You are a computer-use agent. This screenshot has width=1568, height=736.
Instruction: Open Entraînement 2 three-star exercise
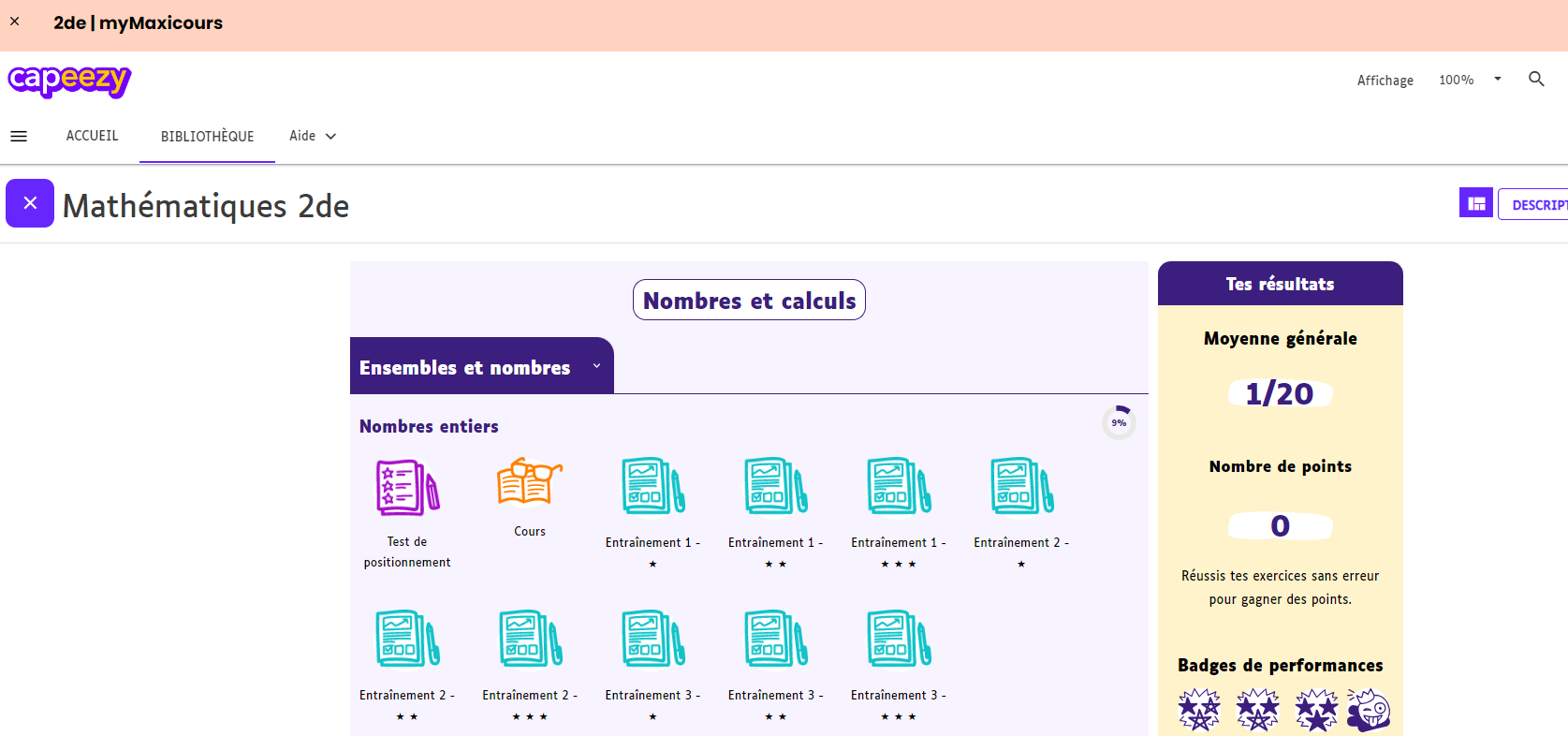(530, 639)
